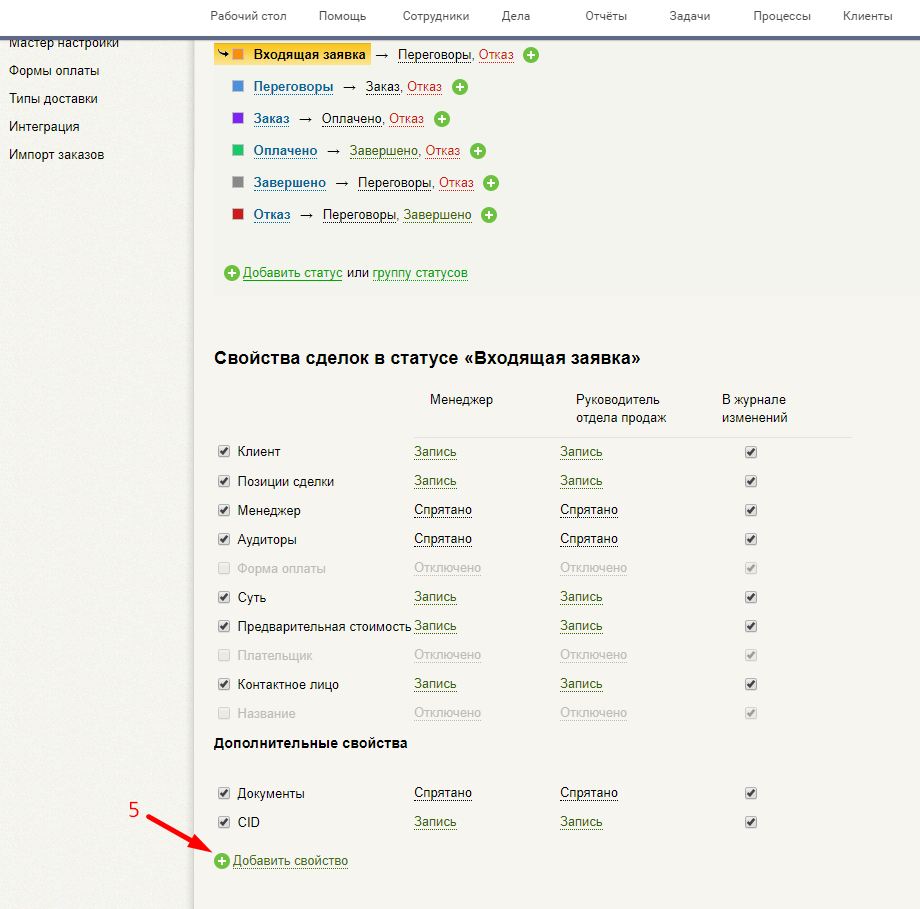
Task: Open Формы оплаты in sidebar
Action: 54,71
